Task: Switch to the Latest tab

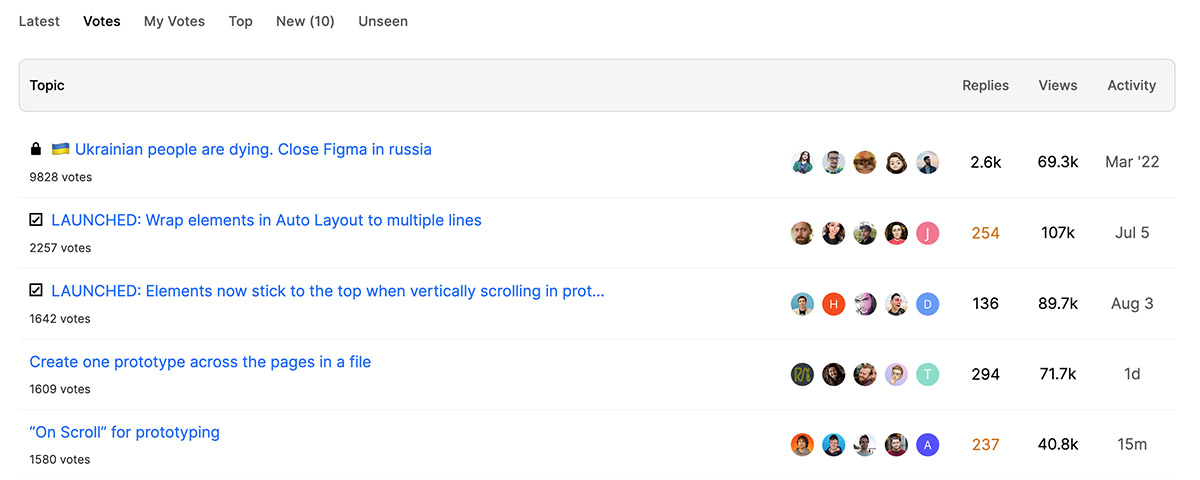Action: click(x=39, y=21)
